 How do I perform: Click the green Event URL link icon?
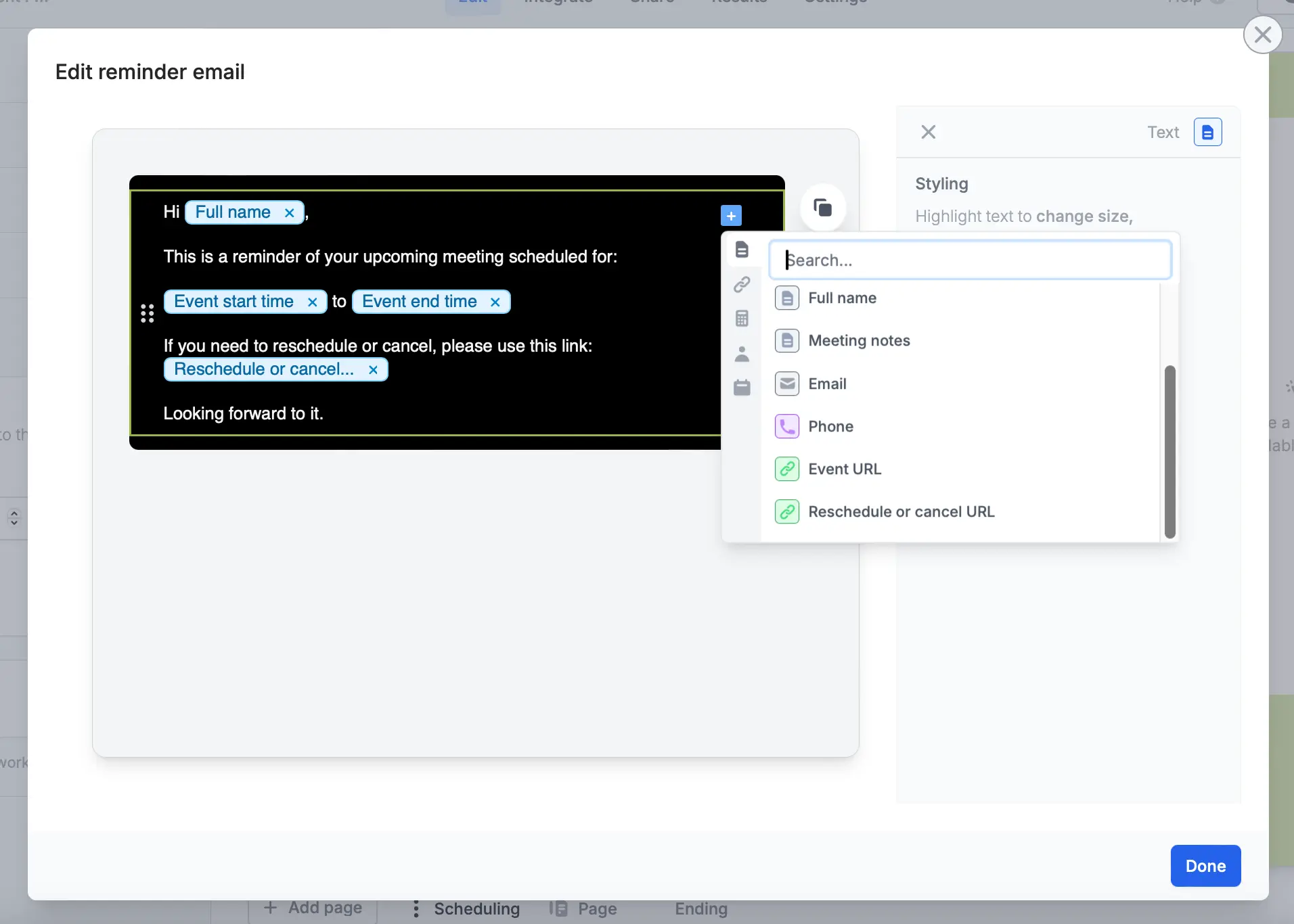(787, 469)
